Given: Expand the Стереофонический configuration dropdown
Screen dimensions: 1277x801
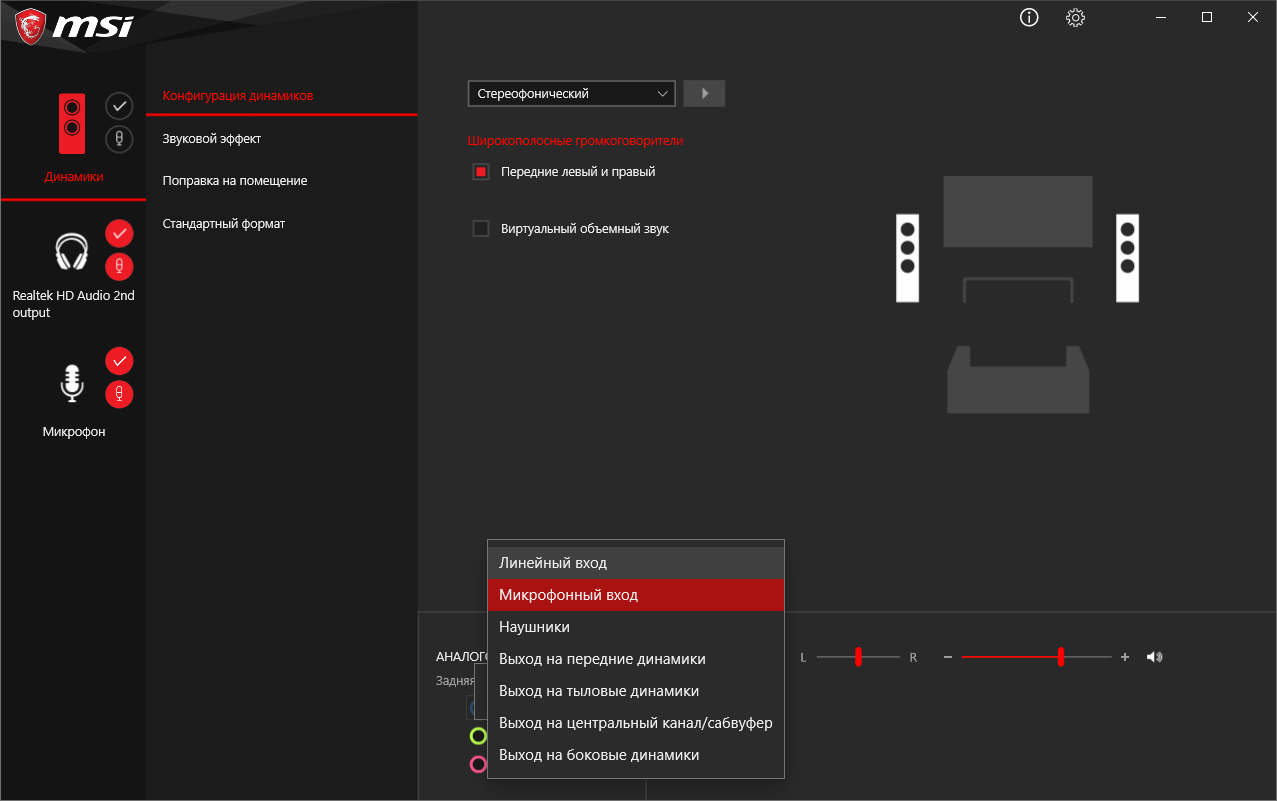Looking at the screenshot, I should point(572,93).
